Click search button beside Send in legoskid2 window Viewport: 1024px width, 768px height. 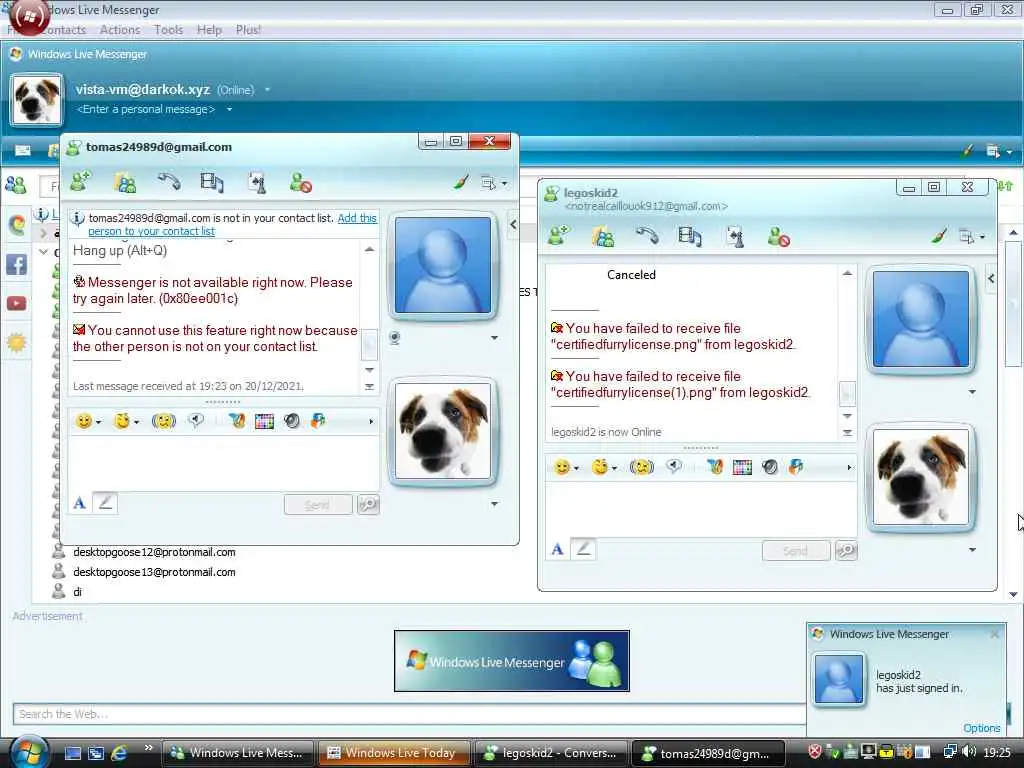846,551
